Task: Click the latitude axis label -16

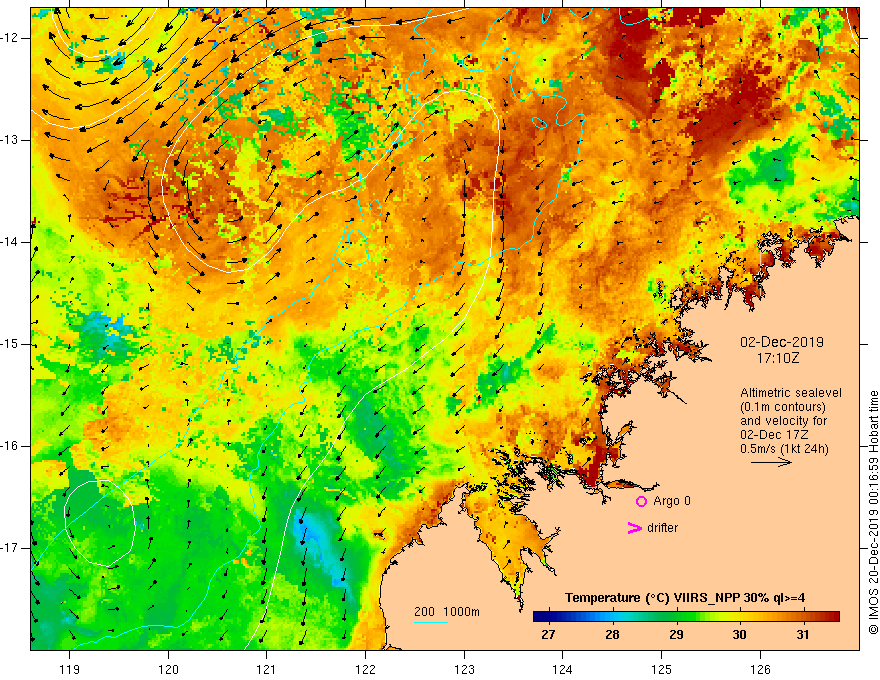Action: 10,446
